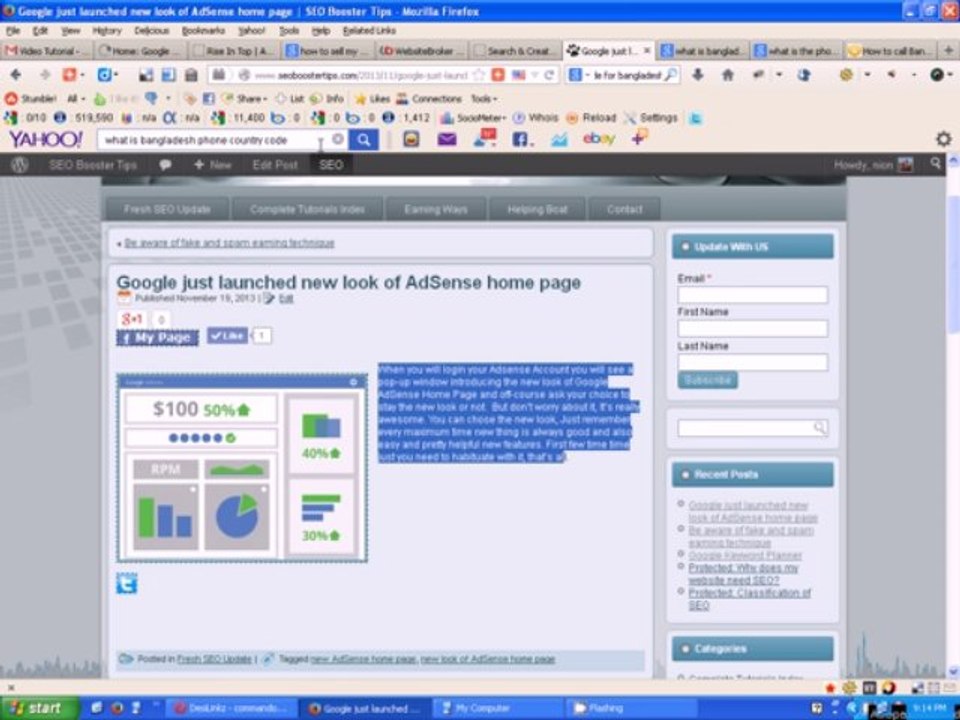
Task: Open the Fresh SEO Update nav tab
Action: pos(167,209)
